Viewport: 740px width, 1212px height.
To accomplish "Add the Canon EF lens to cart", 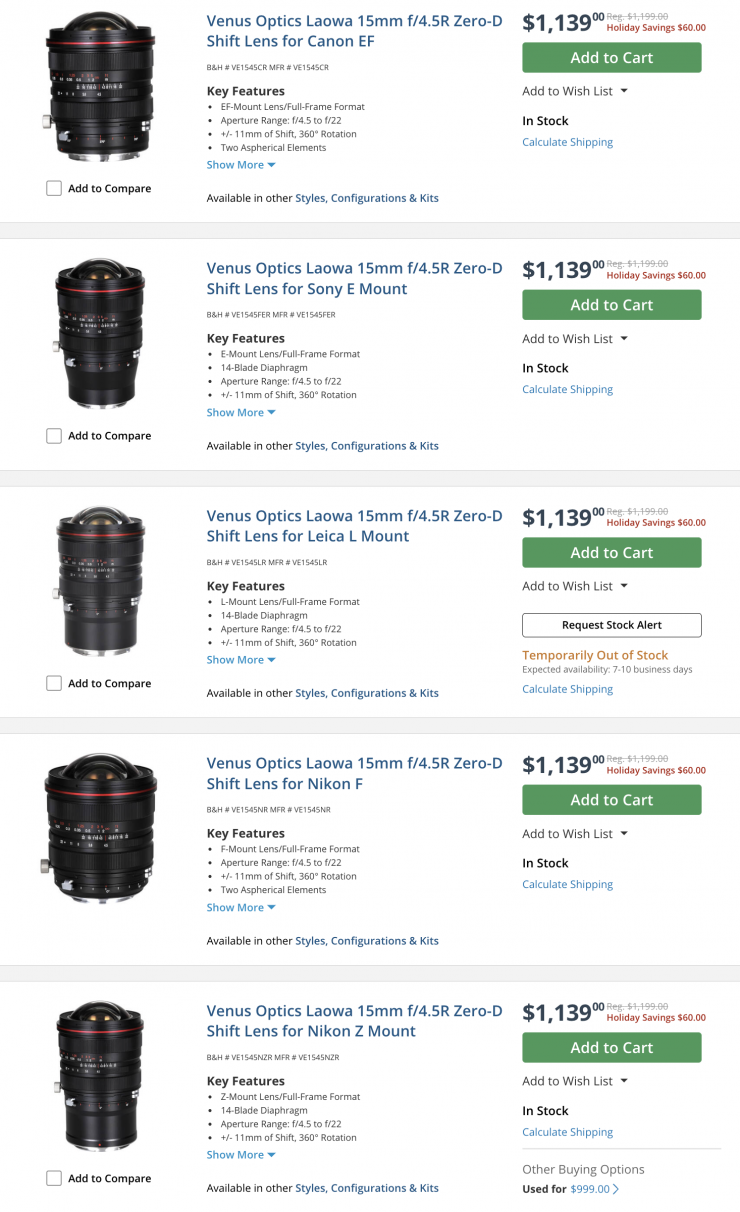I will coord(611,58).
